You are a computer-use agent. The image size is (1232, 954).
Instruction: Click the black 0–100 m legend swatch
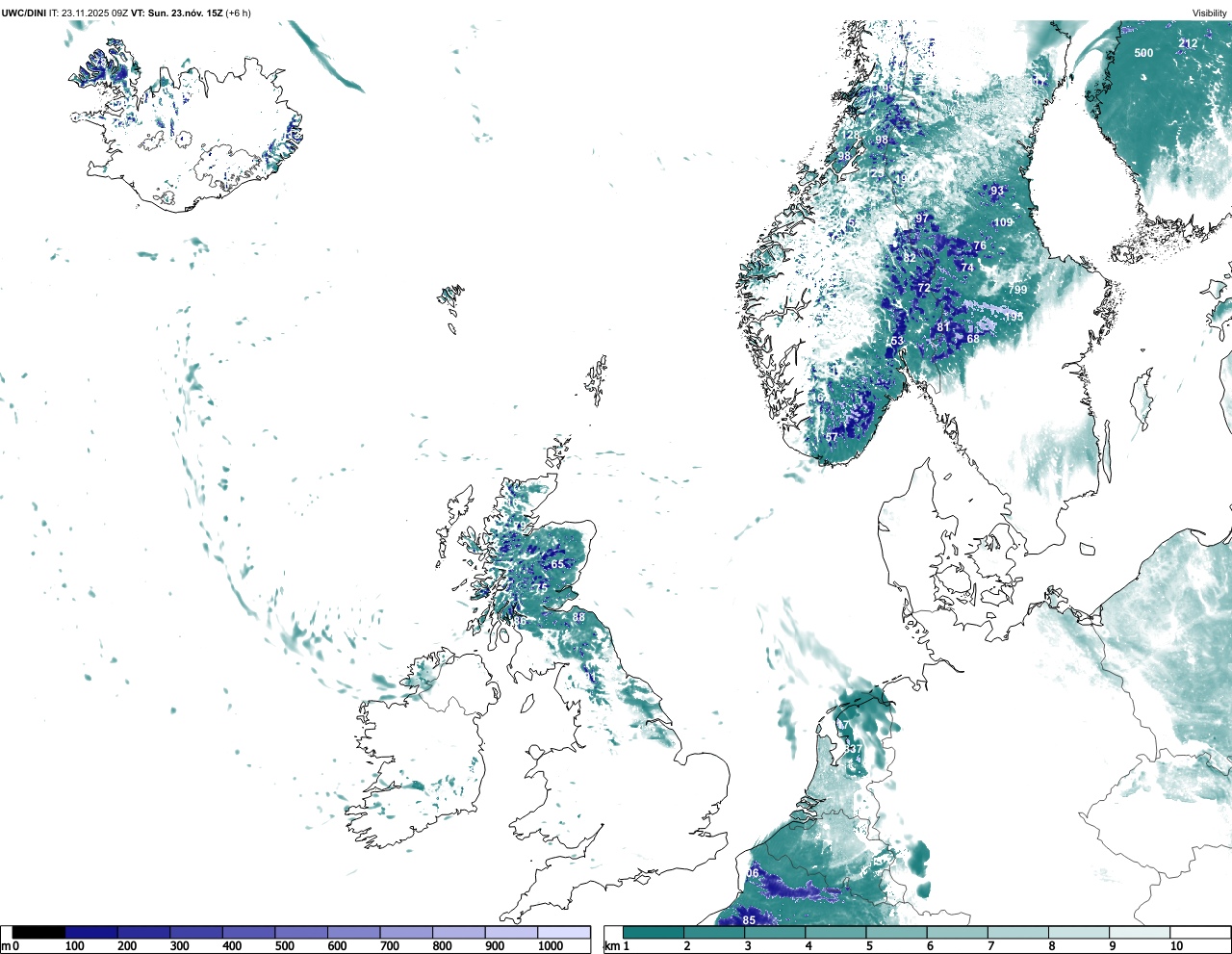39,932
